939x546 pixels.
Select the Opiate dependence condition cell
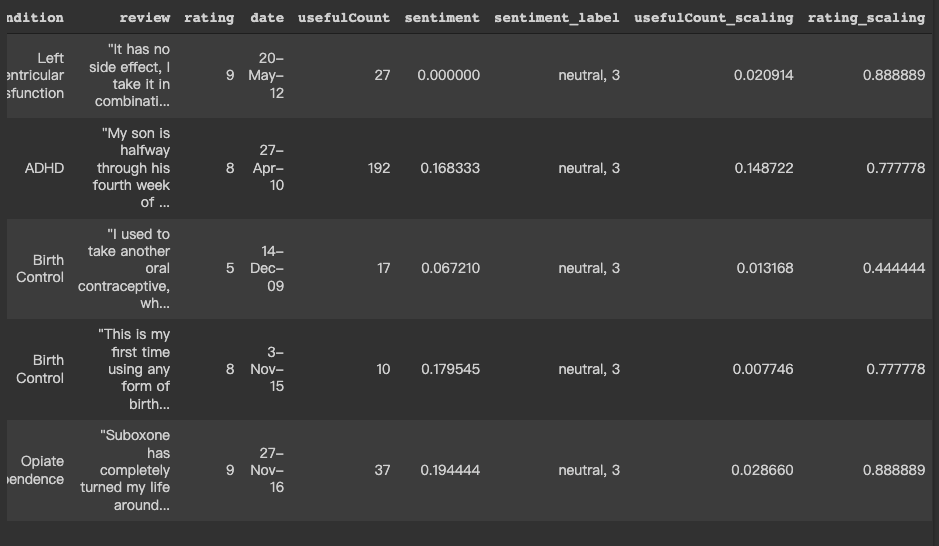click(x=35, y=470)
